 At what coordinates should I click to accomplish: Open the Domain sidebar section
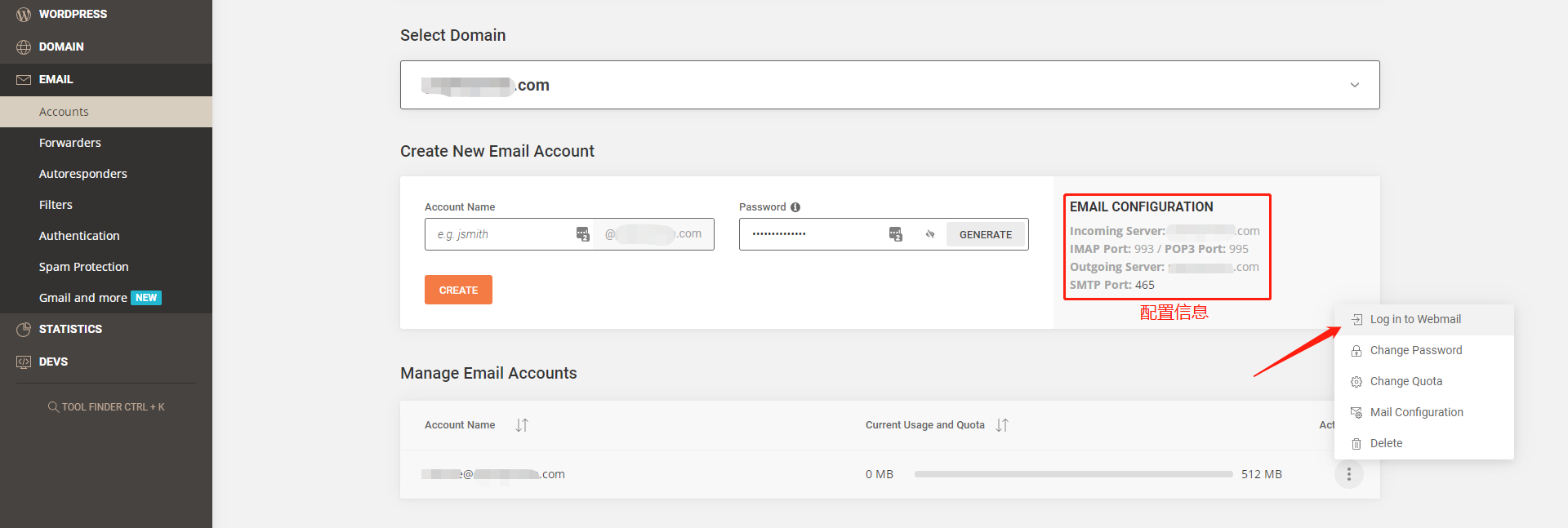coord(106,47)
